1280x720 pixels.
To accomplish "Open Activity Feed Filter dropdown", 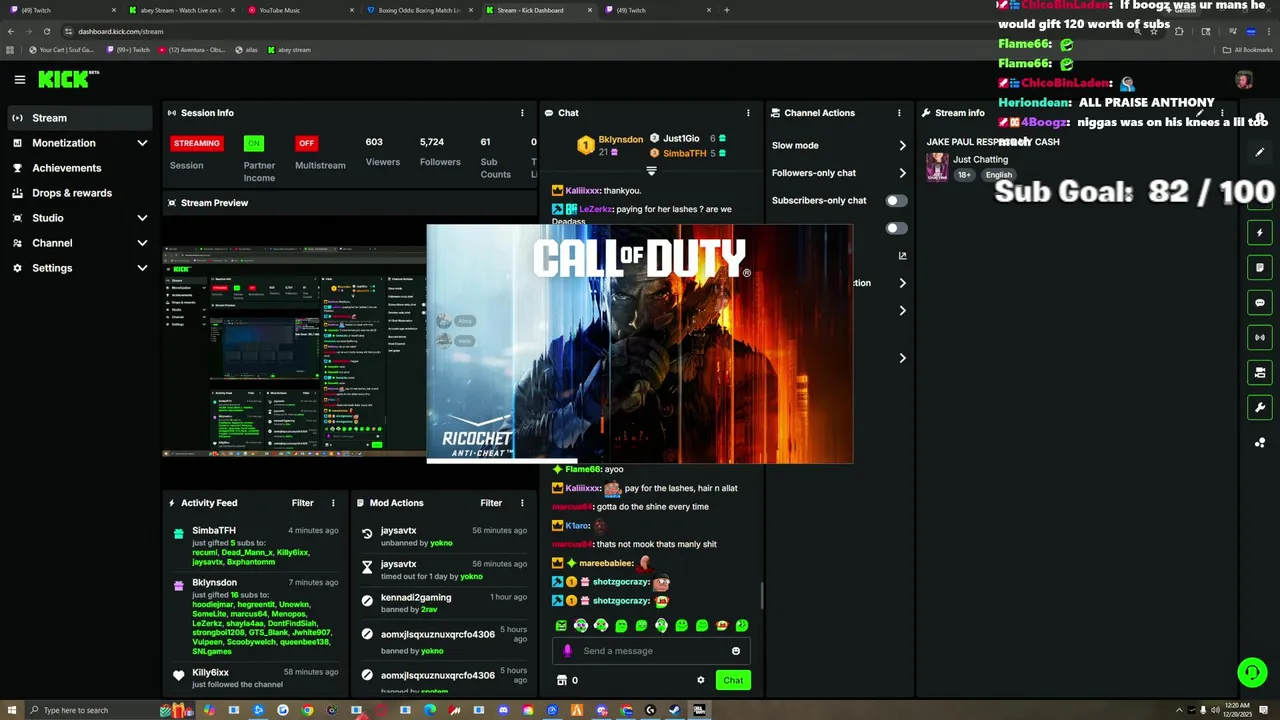I will [x=302, y=503].
